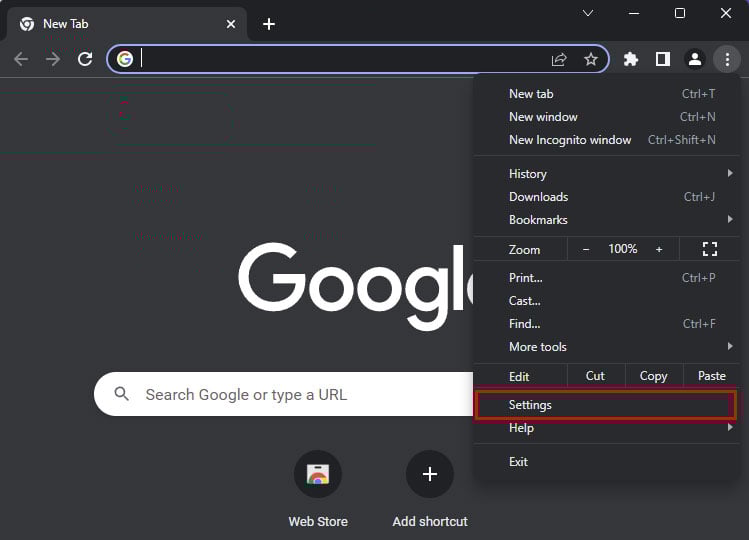Viewport: 749px width, 540px height.
Task: Open the Web Store shortcut
Action: click(x=318, y=489)
